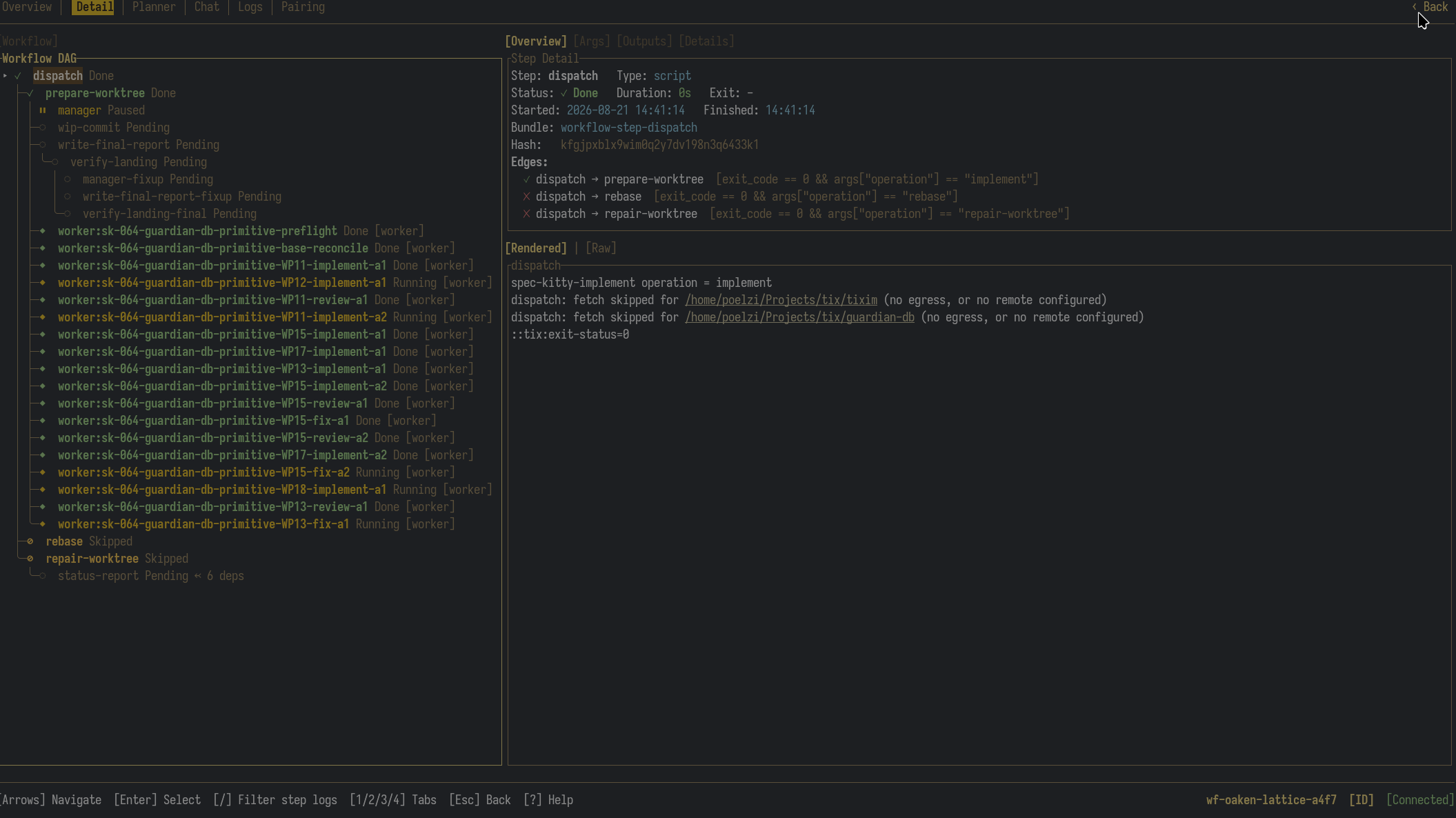Select the [Overview] step tab
Viewport: 1456px width, 818px height.
pos(536,41)
